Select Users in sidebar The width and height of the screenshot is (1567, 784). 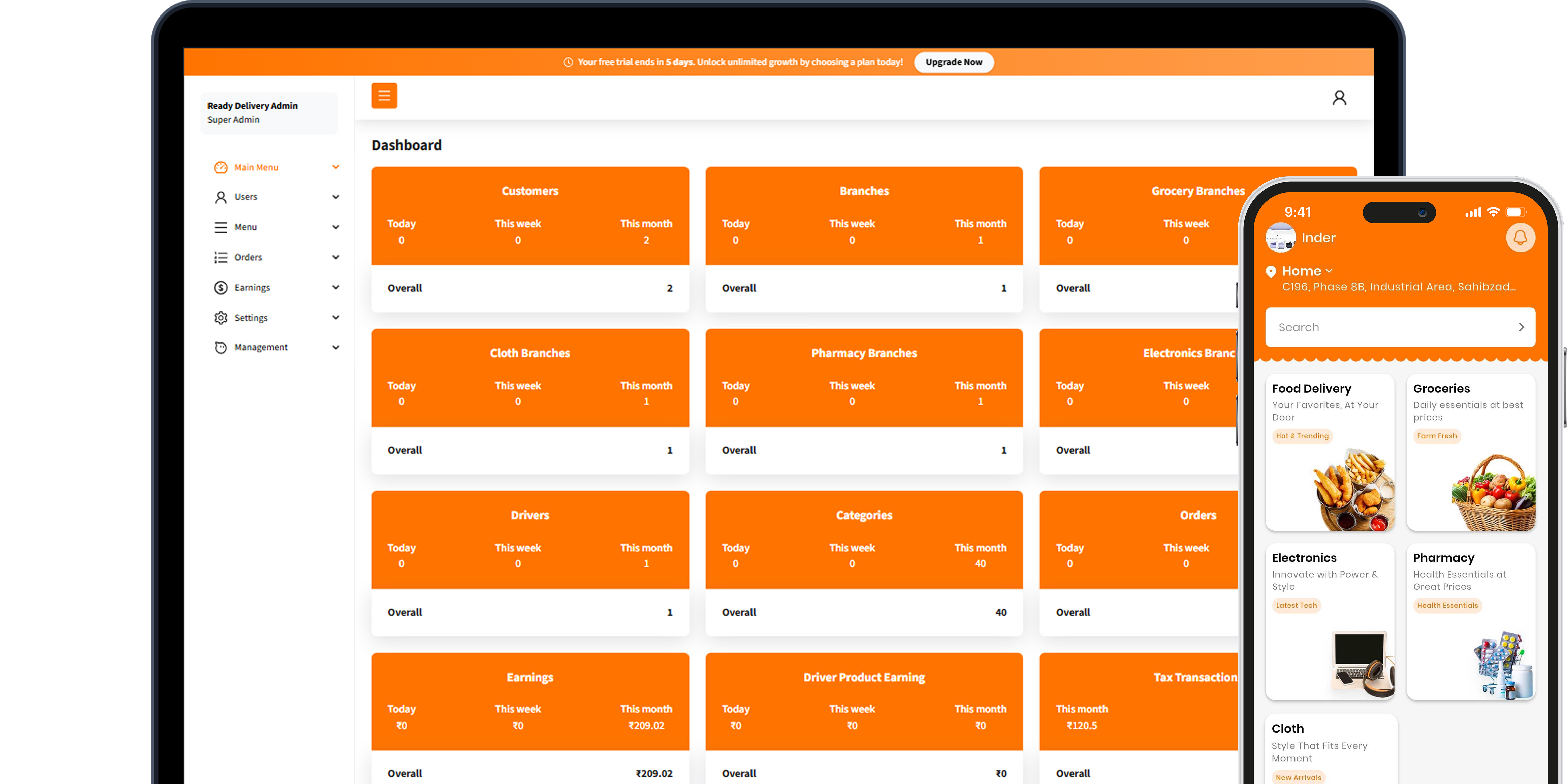pos(246,197)
